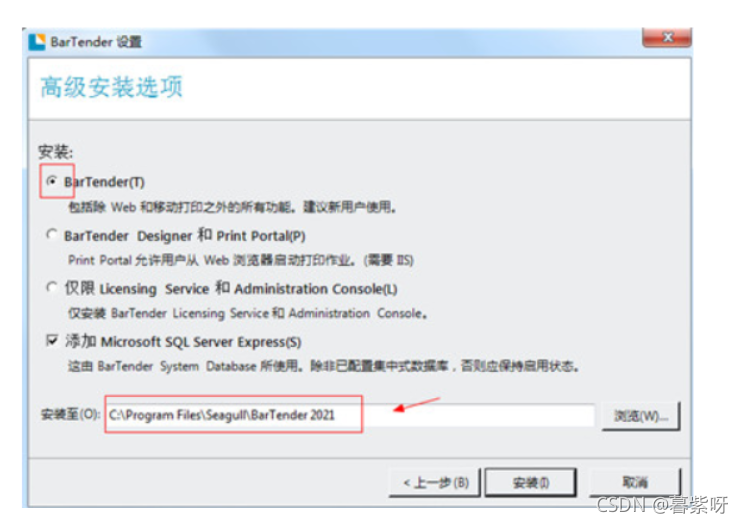Toggle the Microsoft SQL Server Express checkbox
This screenshot has width=743, height=523.
(x=52, y=340)
